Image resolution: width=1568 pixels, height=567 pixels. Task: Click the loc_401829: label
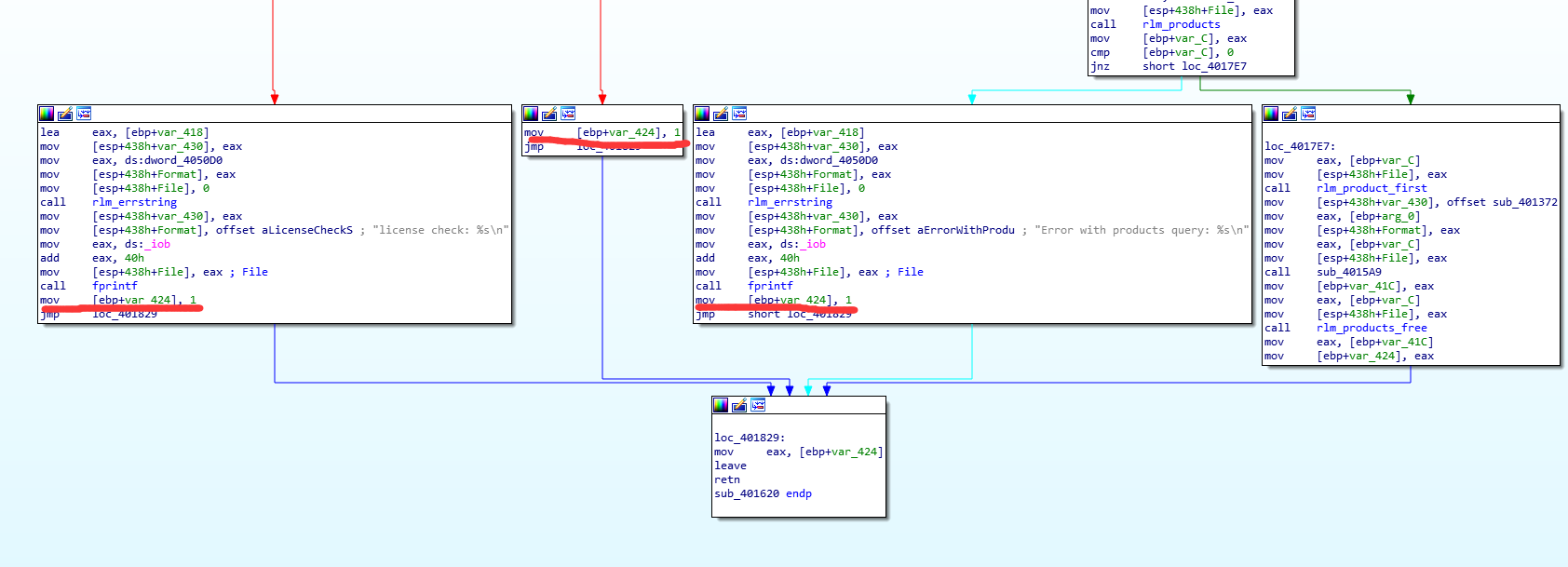point(750,438)
